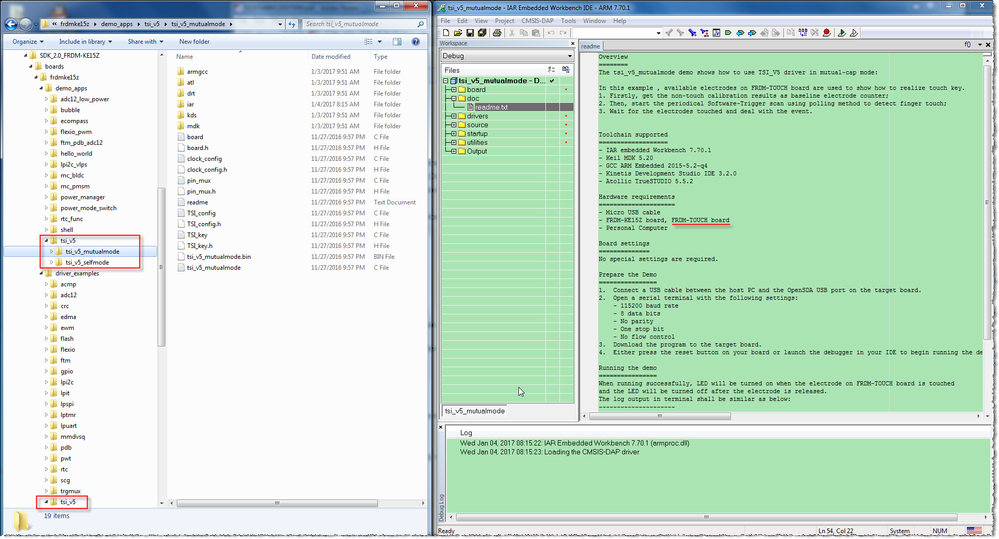Select the readme editor tab
Image resolution: width=999 pixels, height=539 pixels.
[591, 46]
